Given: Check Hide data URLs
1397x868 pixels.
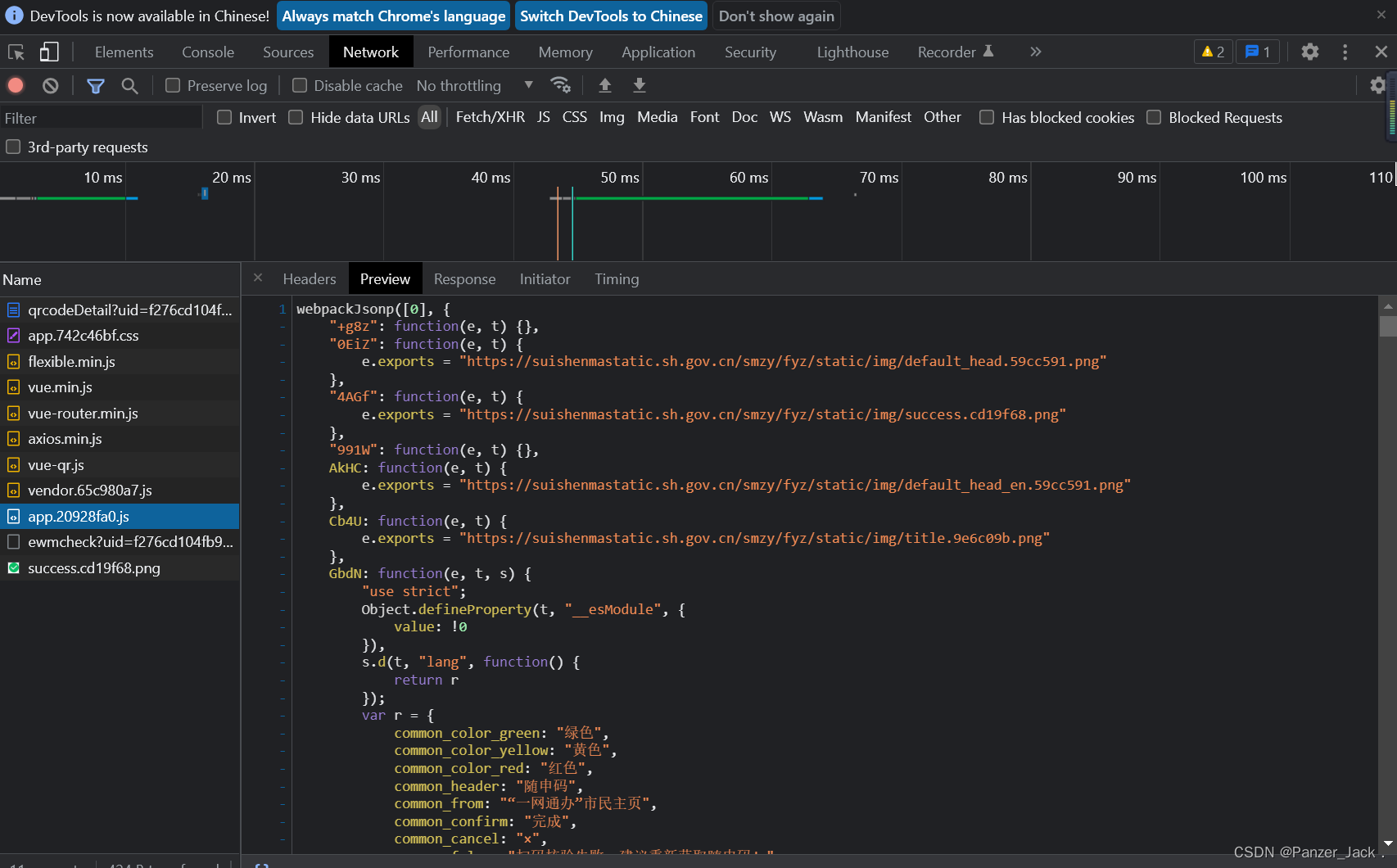Looking at the screenshot, I should point(296,117).
